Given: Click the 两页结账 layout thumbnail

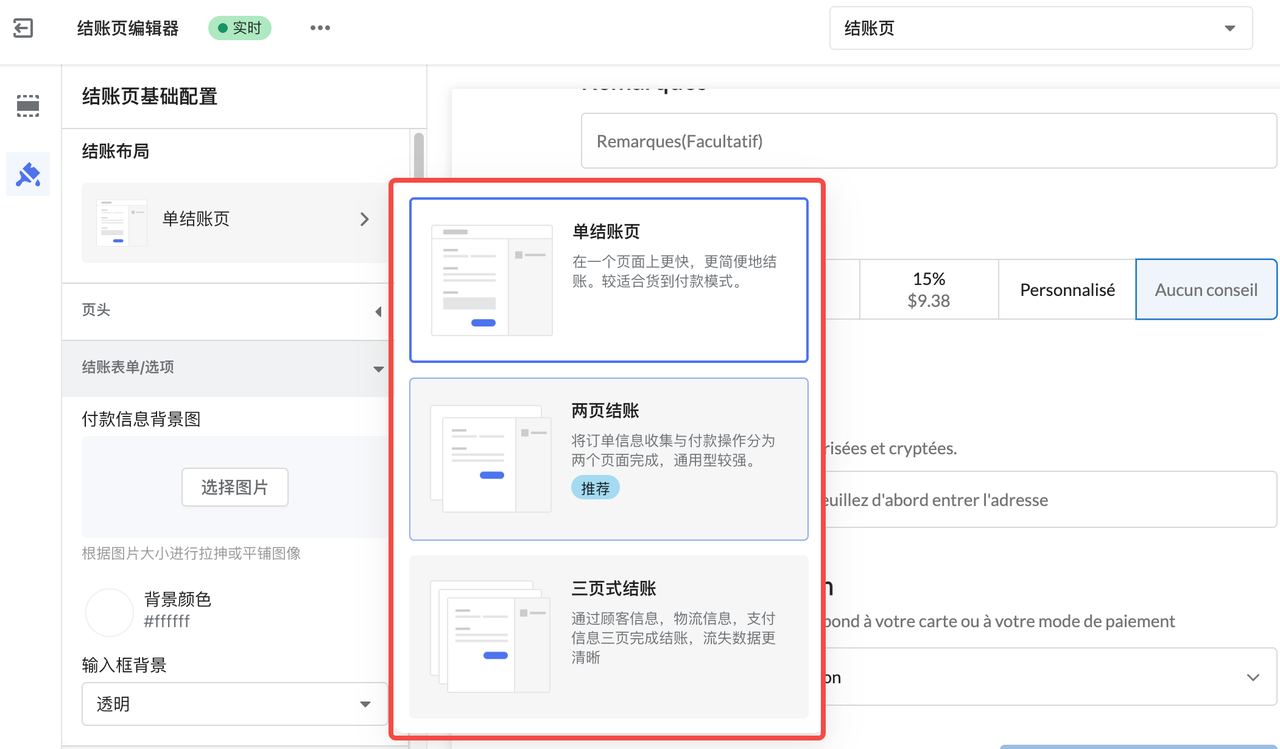Looking at the screenshot, I should [x=491, y=459].
